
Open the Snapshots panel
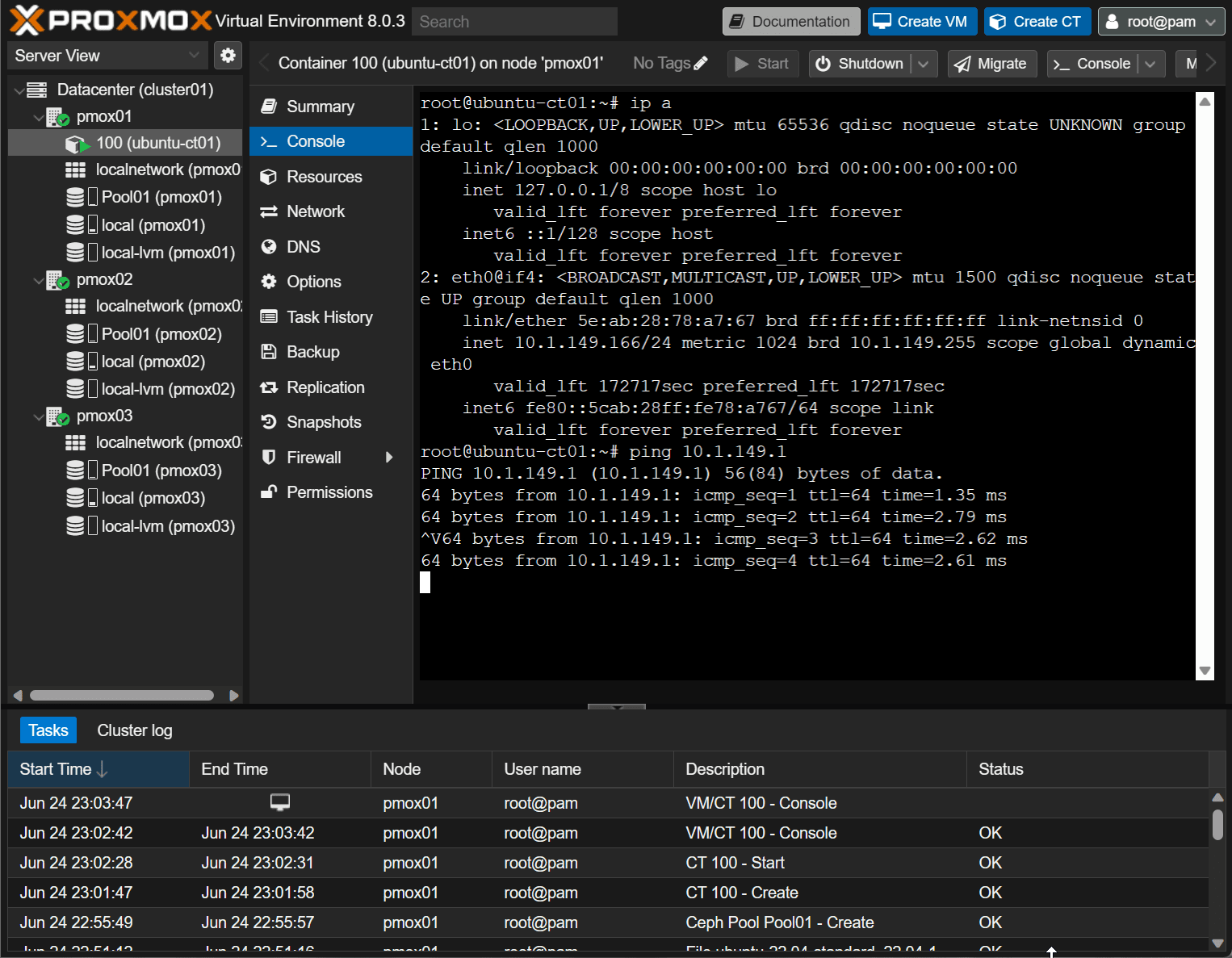coord(323,422)
